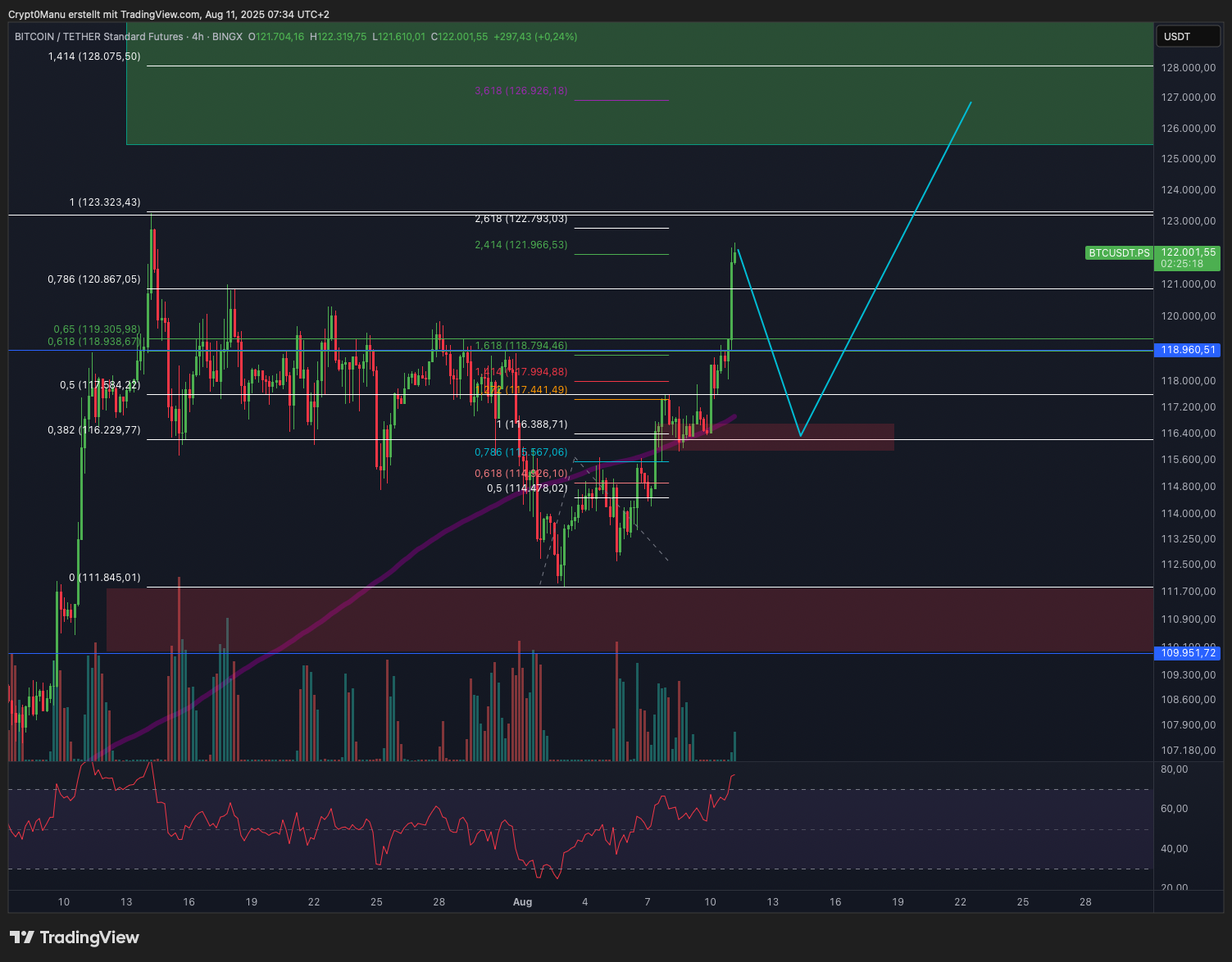Select the BTCUSDT.PS symbol price tag
Screen dimensions: 1232x962
(x=1119, y=253)
